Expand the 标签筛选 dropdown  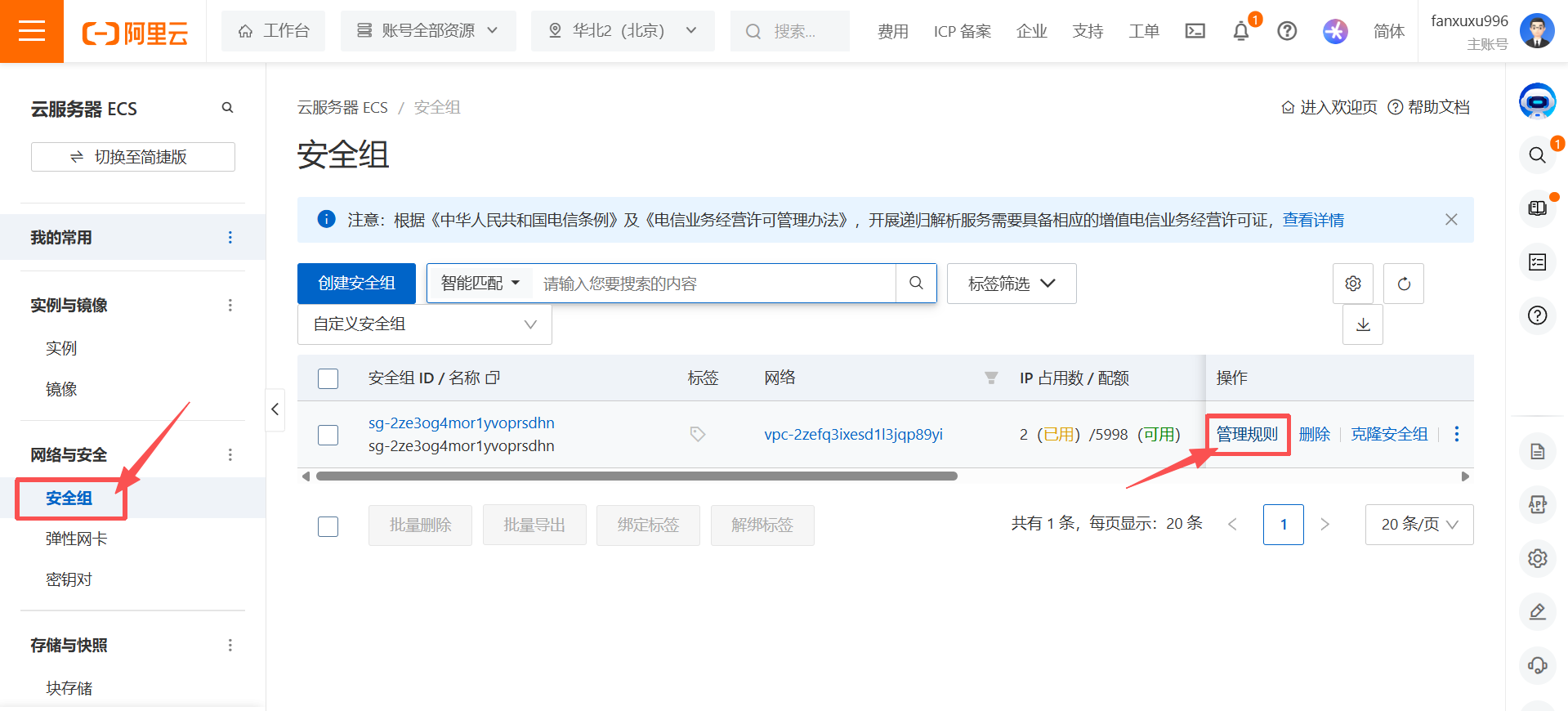point(1012,284)
